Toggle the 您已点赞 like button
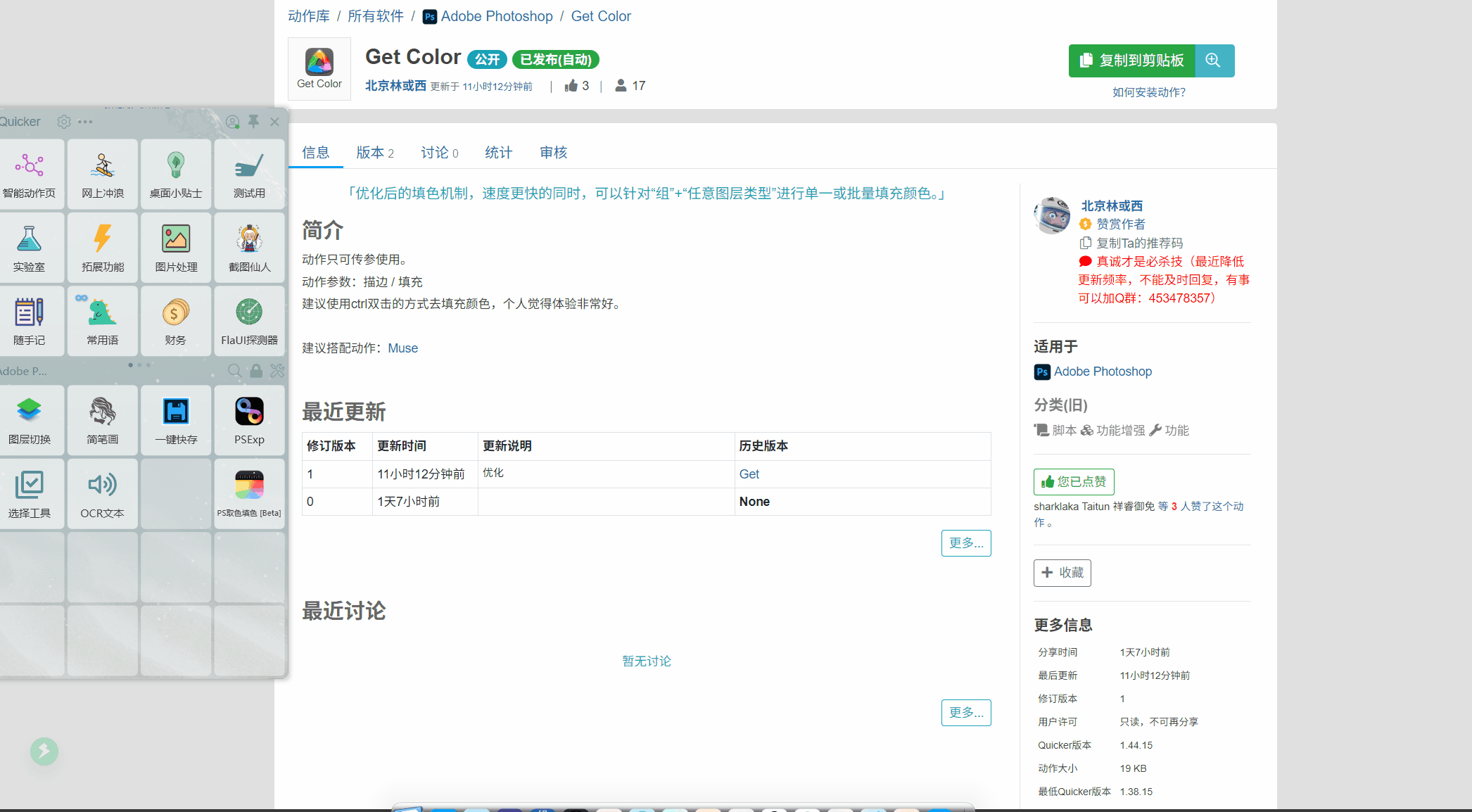Viewport: 1472px width, 812px height. click(1074, 482)
